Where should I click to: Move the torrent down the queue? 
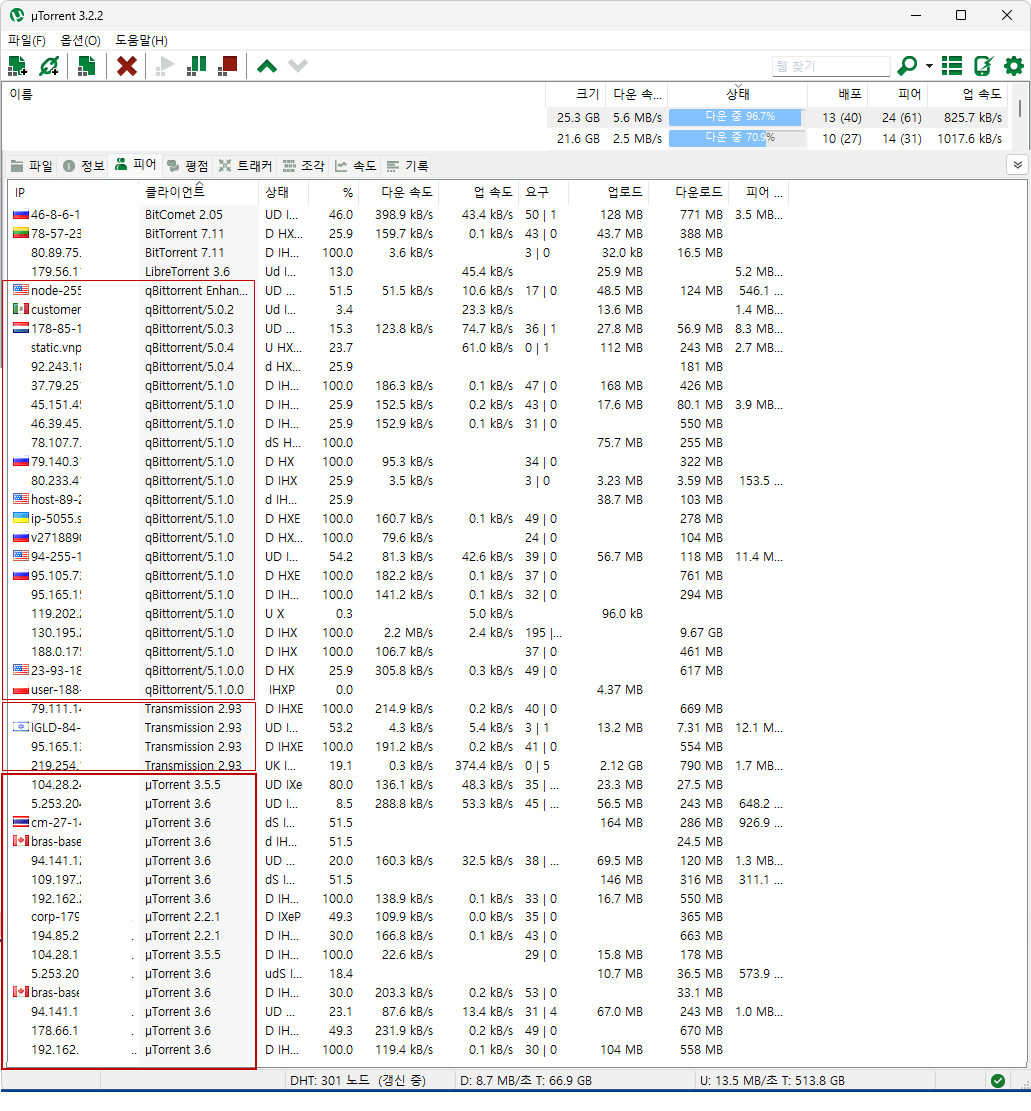298,67
